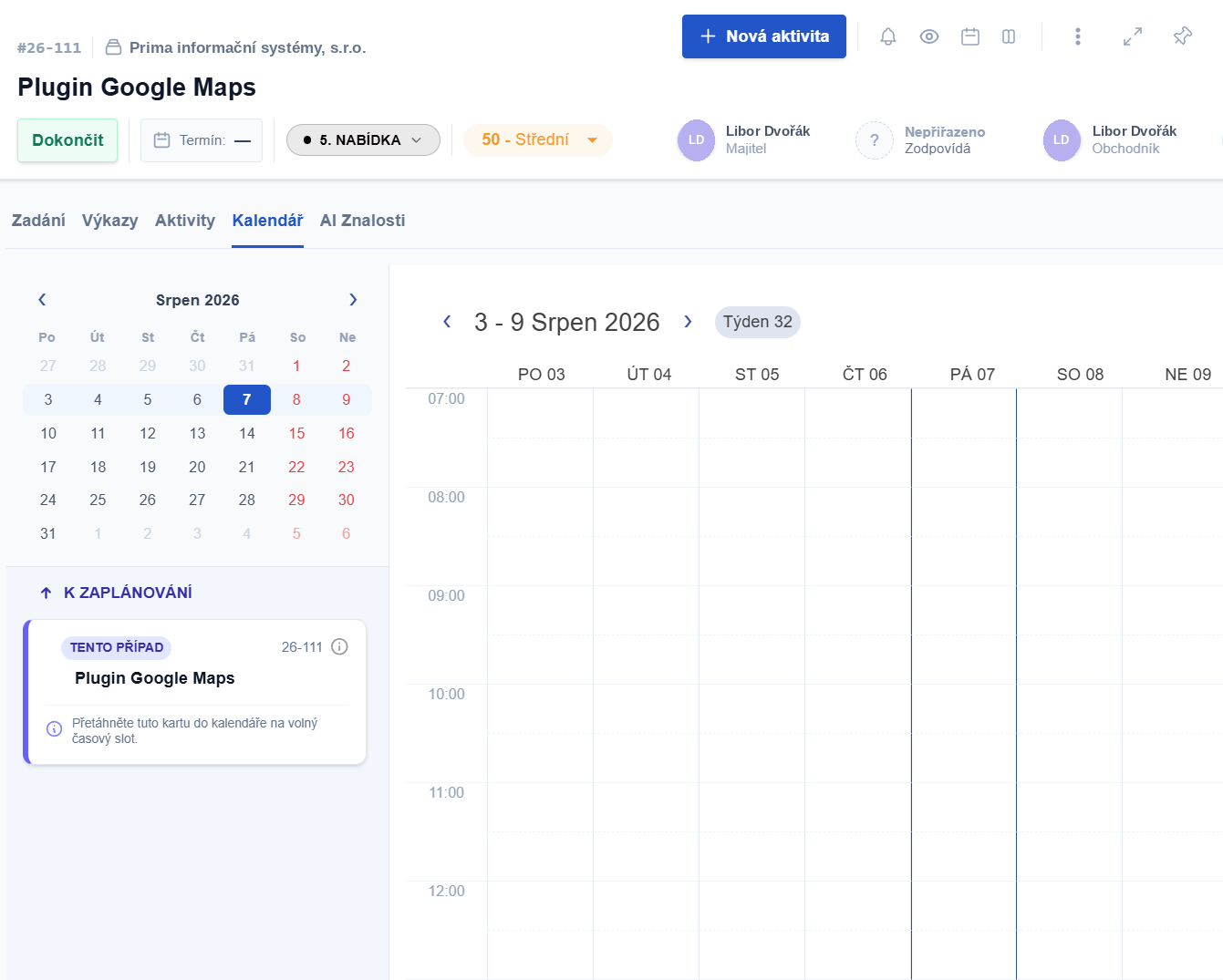Open the three-dot more options menu

(x=1078, y=36)
